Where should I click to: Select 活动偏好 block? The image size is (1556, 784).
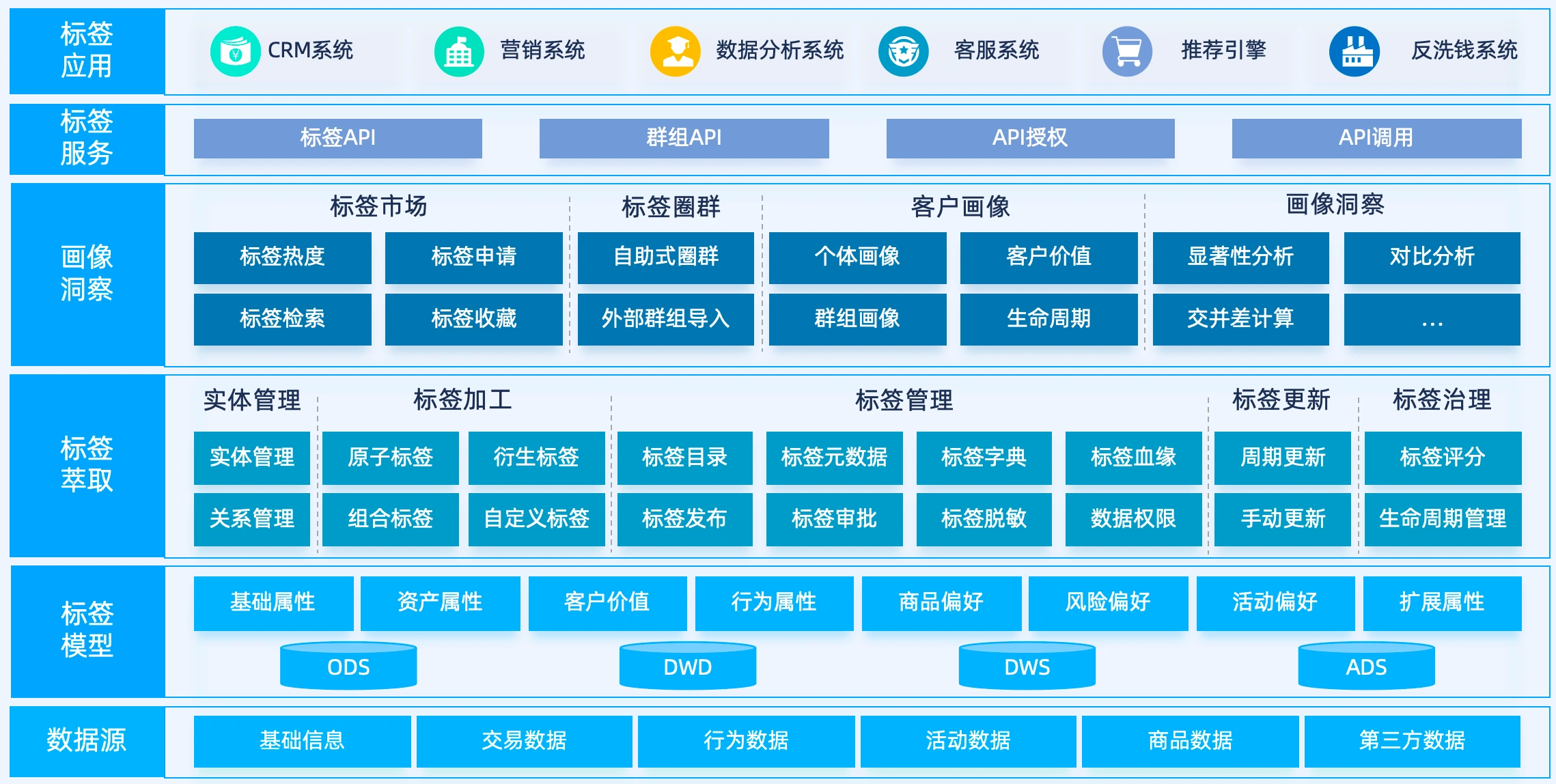pyautogui.click(x=1276, y=603)
